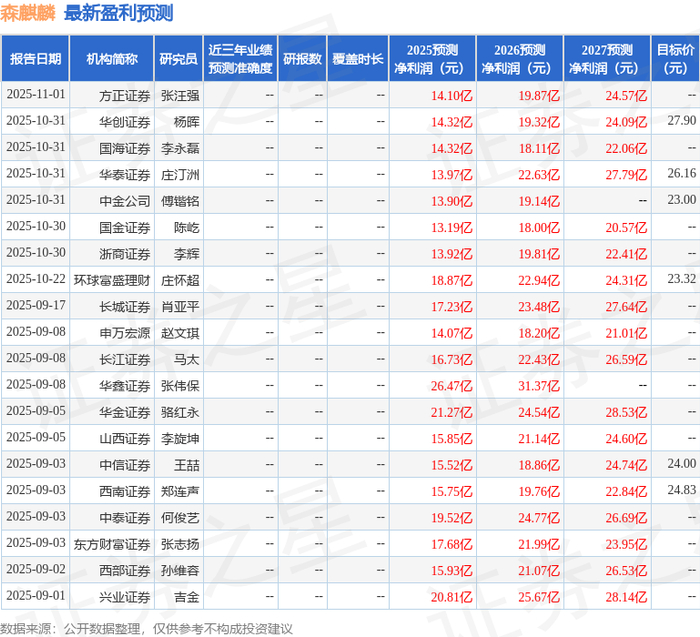Select analyst 骆红永

180,412
